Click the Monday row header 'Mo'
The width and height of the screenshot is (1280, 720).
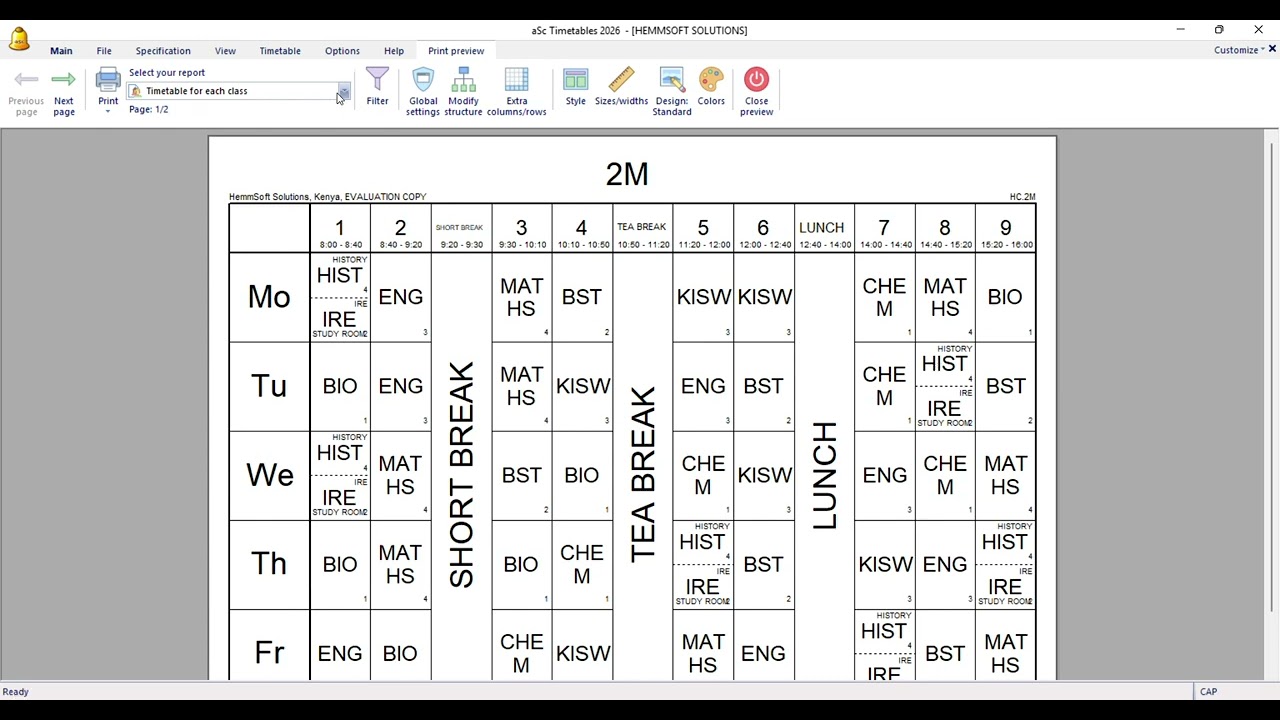tap(269, 297)
